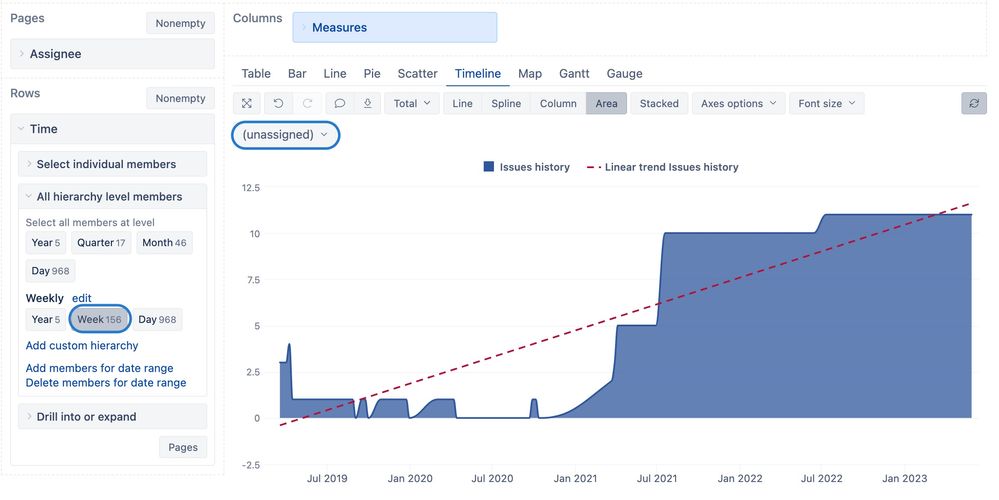The image size is (999, 500).
Task: Select Day 968 level above Weekly
Action: click(50, 271)
